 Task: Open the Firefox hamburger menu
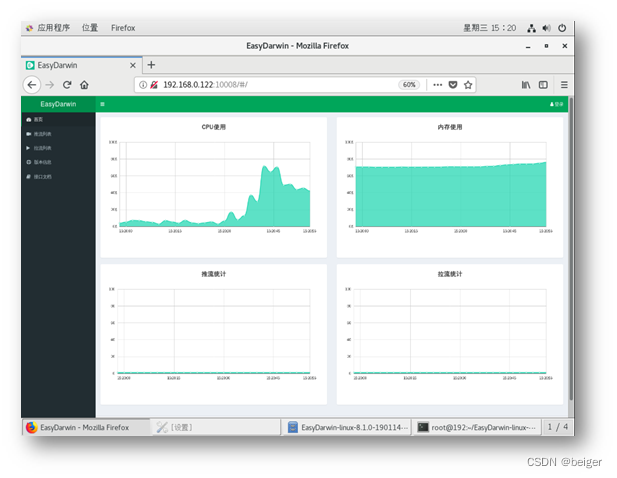click(564, 85)
